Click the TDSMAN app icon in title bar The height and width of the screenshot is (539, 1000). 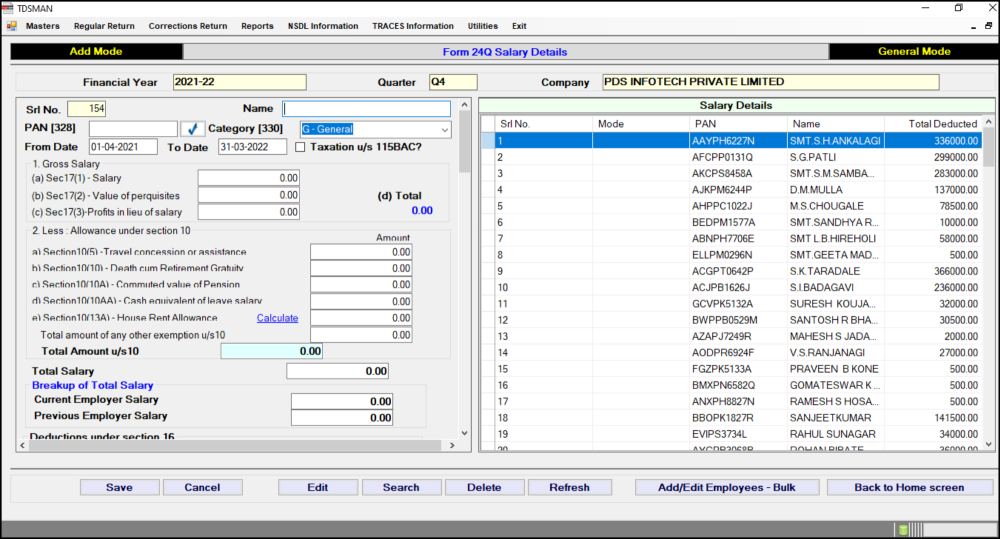pos(8,8)
